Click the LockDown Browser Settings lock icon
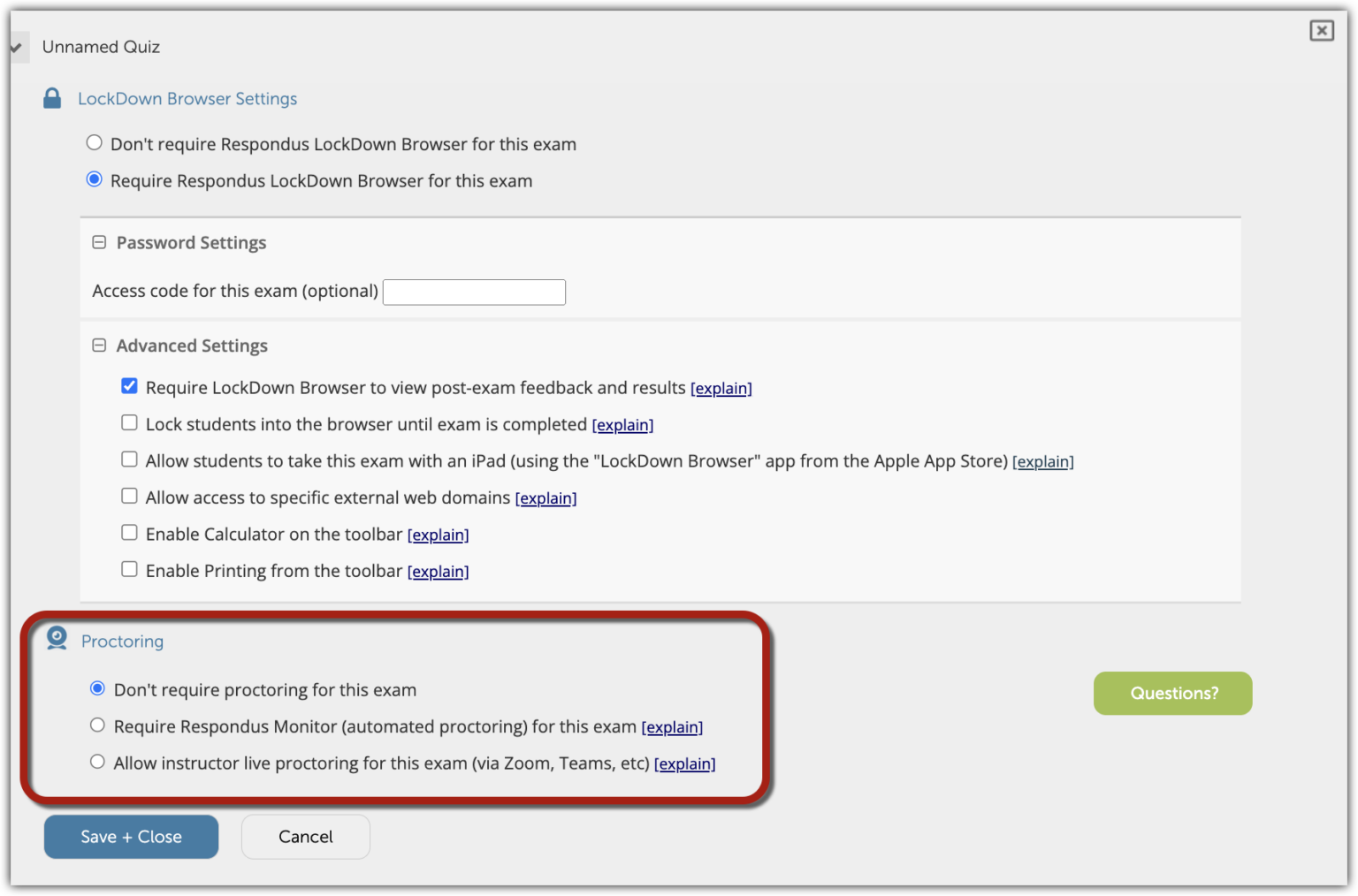The width and height of the screenshot is (1358, 896). click(51, 98)
